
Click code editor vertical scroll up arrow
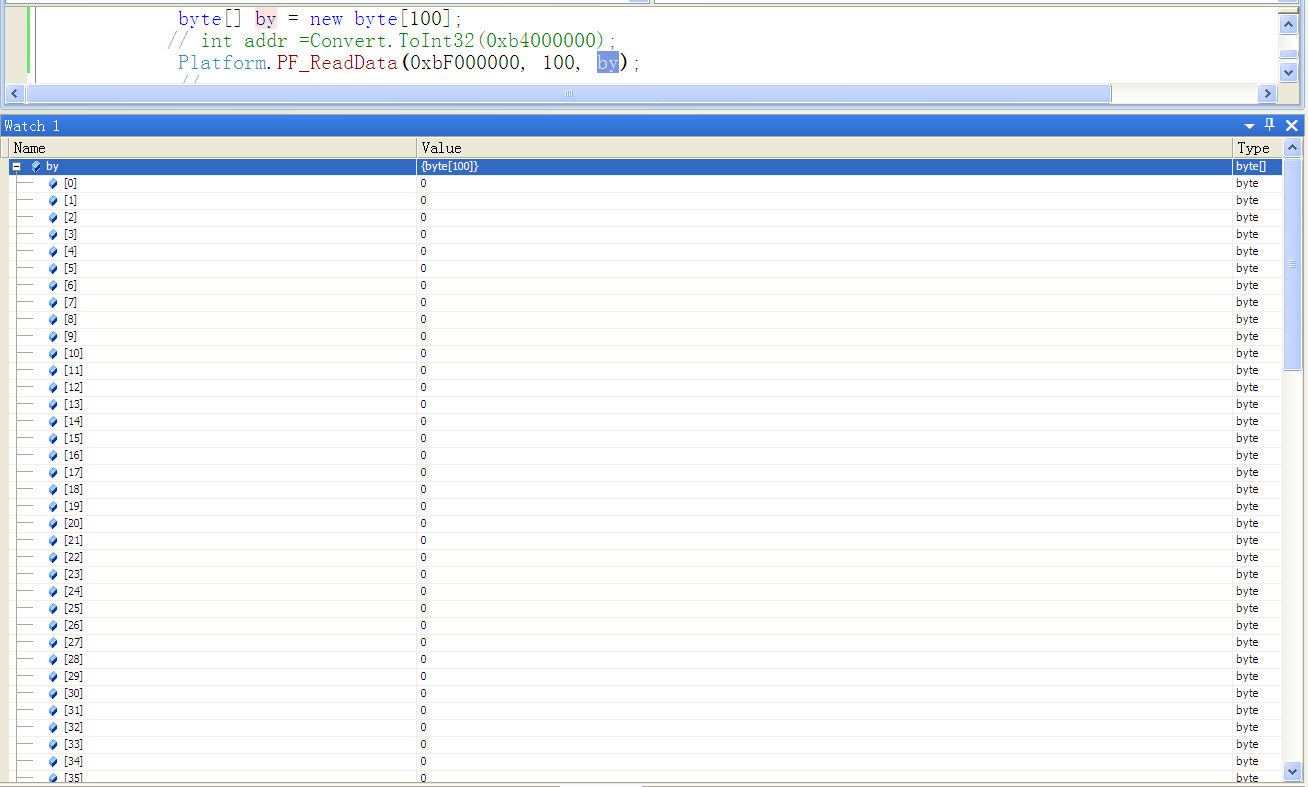coord(1289,24)
